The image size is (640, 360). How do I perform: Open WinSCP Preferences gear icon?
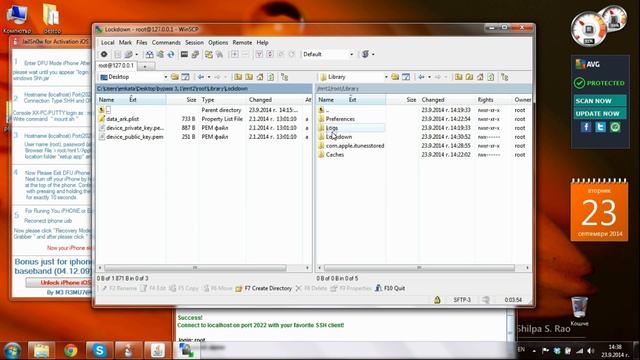104,54
